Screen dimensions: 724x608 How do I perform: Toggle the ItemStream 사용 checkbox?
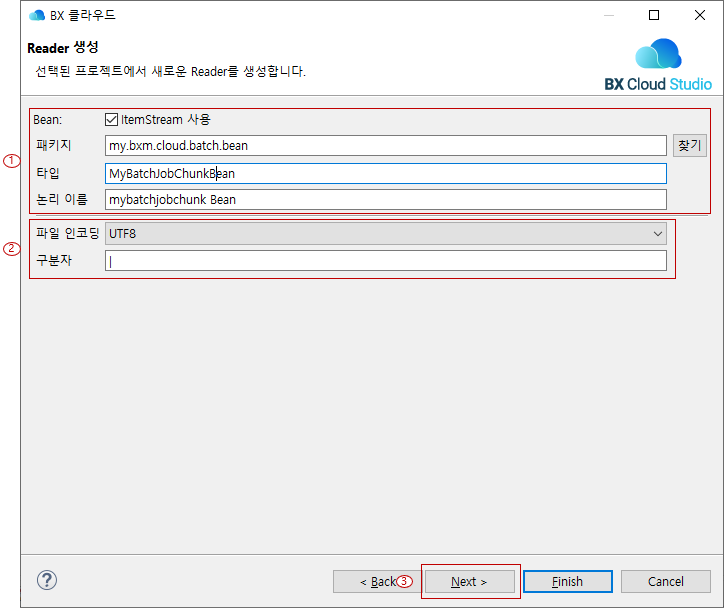click(x=111, y=120)
